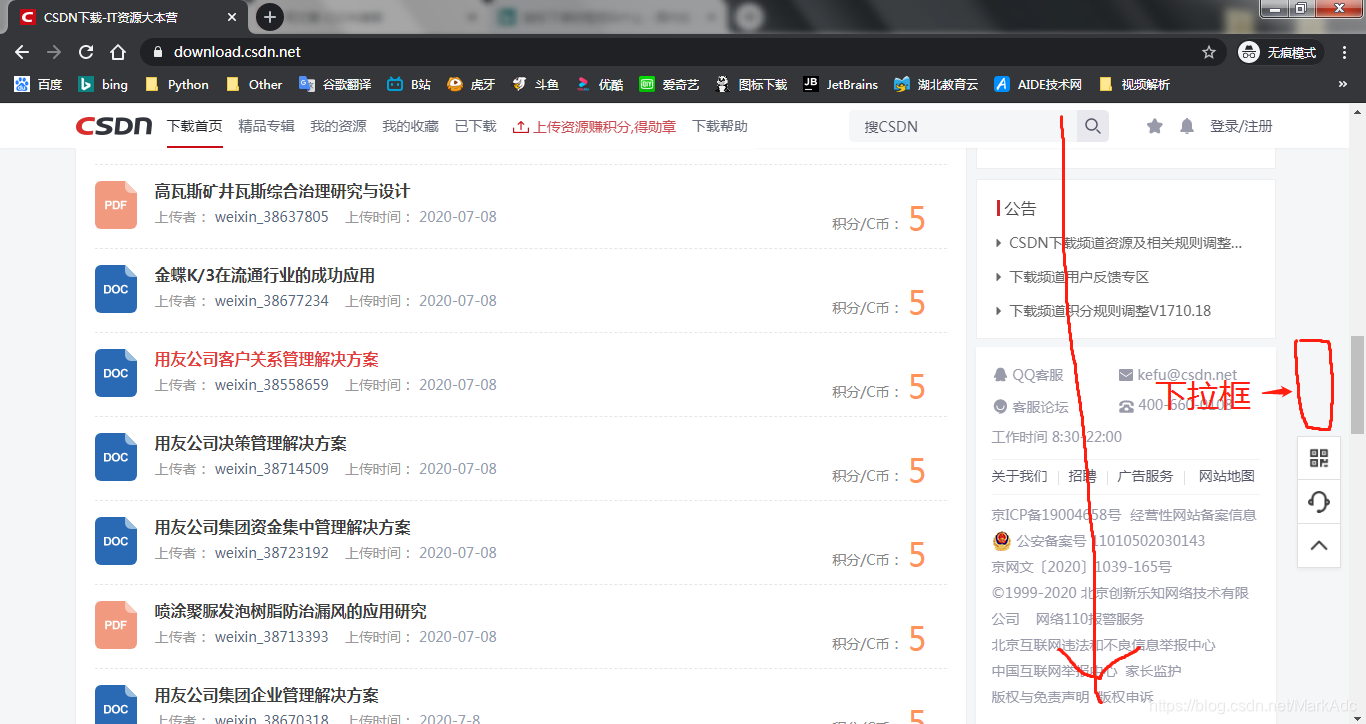Open incognito mode indicator
The width and height of the screenshot is (1366, 724).
1280,52
